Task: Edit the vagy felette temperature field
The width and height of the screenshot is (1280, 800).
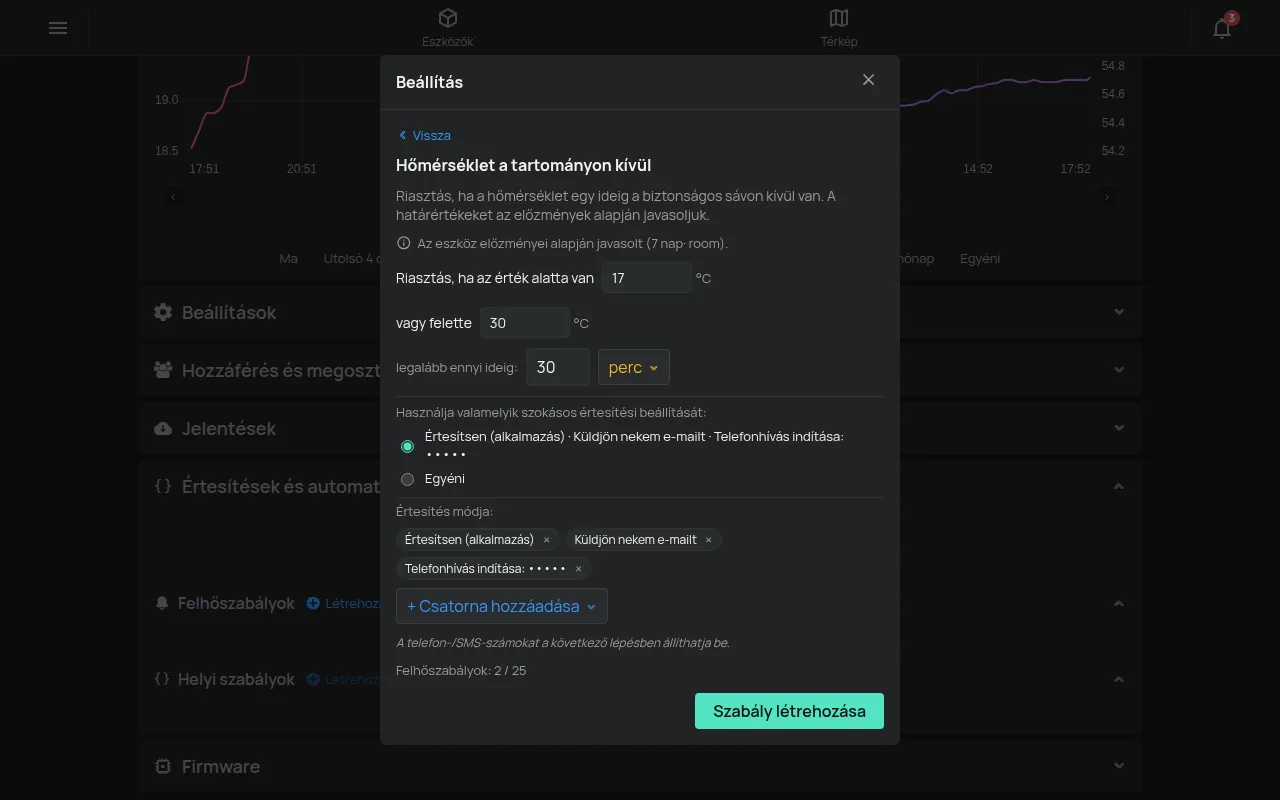Action: (x=525, y=323)
